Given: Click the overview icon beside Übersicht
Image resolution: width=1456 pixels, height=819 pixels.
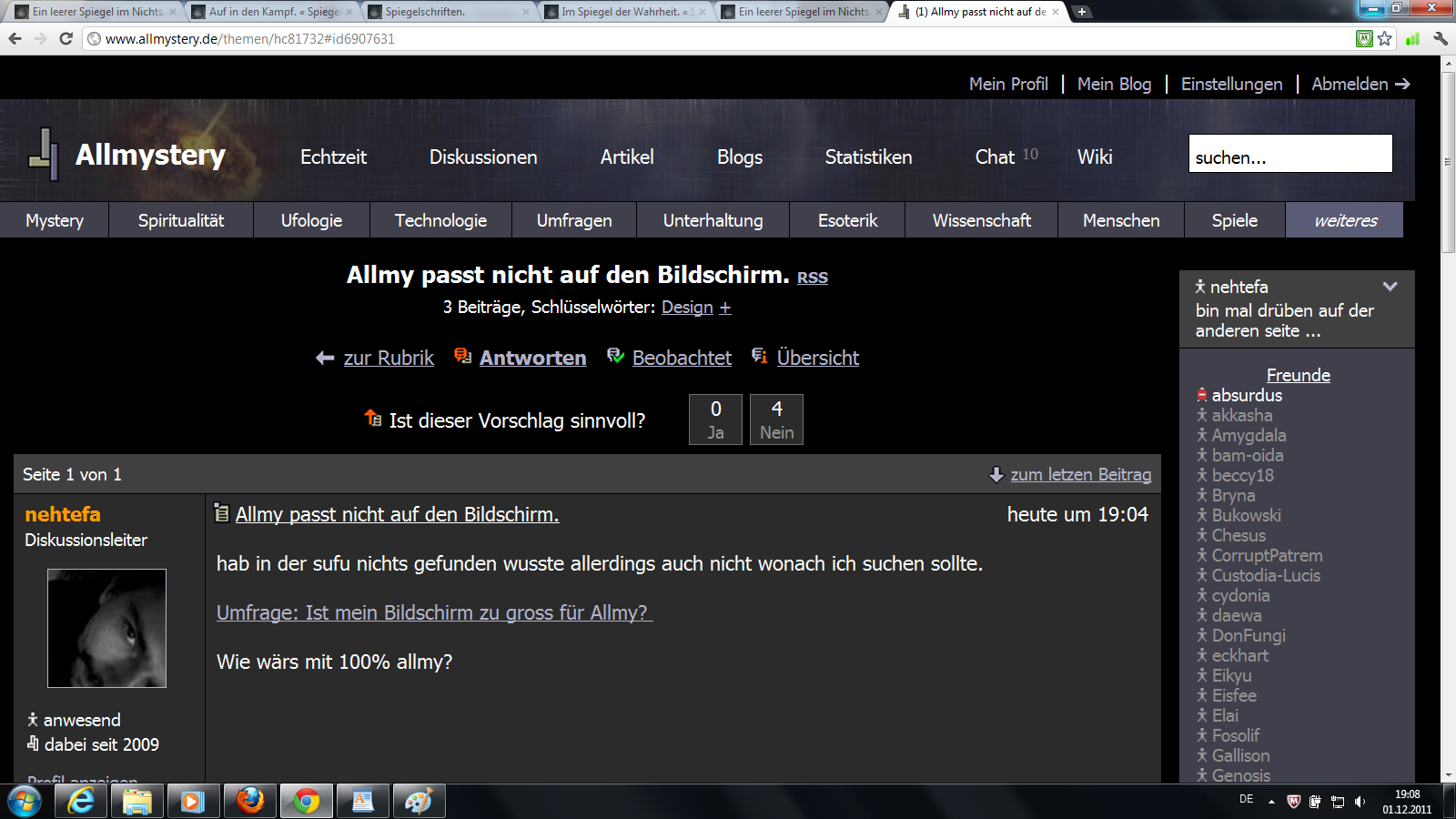Looking at the screenshot, I should pyautogui.click(x=759, y=356).
